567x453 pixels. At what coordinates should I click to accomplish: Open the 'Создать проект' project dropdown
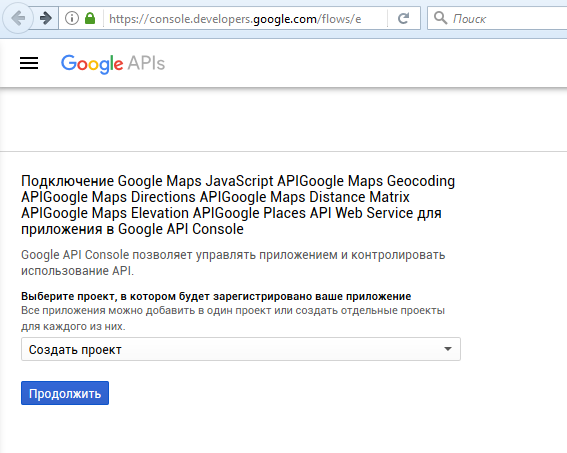tap(241, 349)
